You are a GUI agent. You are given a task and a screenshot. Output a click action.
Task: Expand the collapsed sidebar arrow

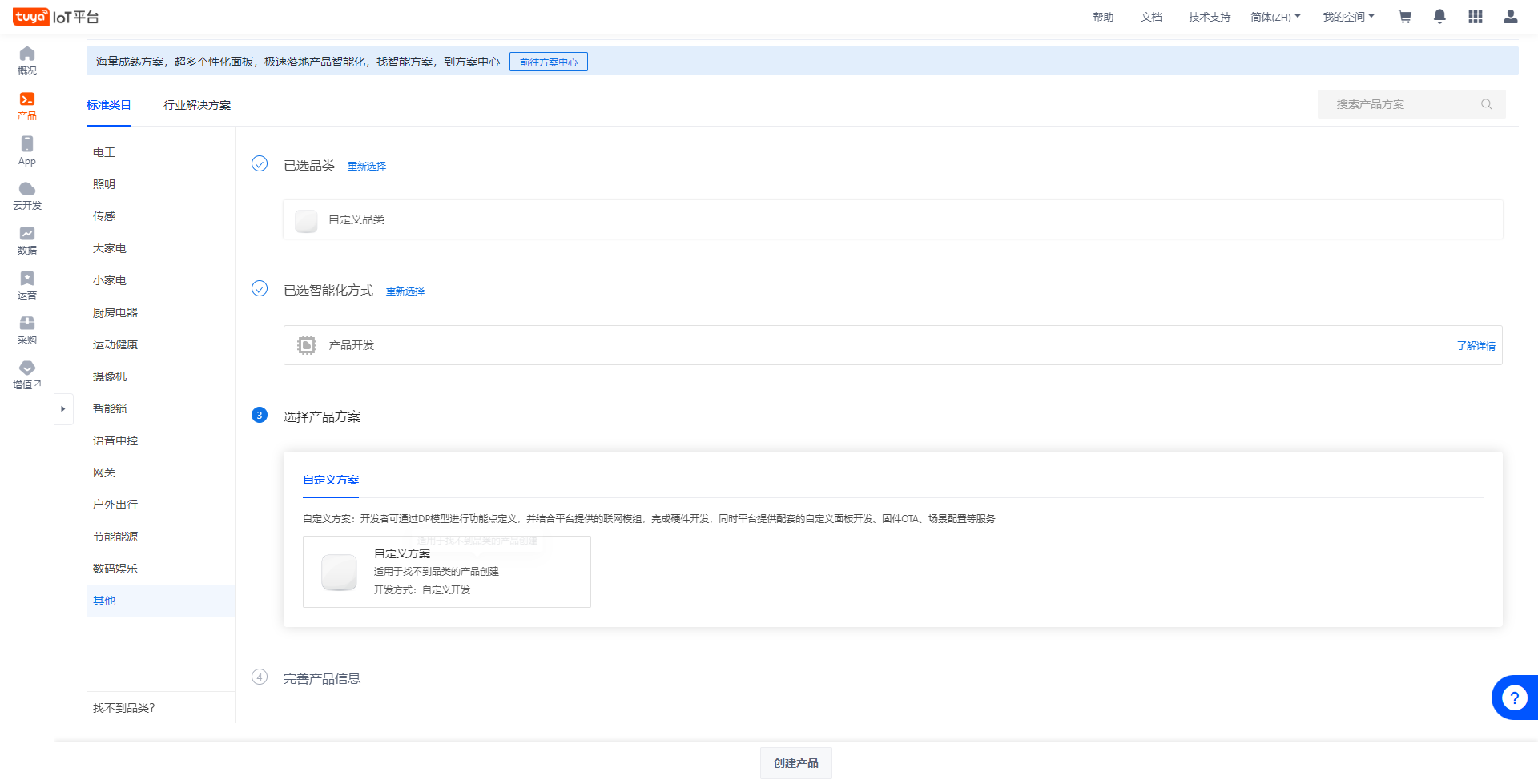[x=63, y=409]
